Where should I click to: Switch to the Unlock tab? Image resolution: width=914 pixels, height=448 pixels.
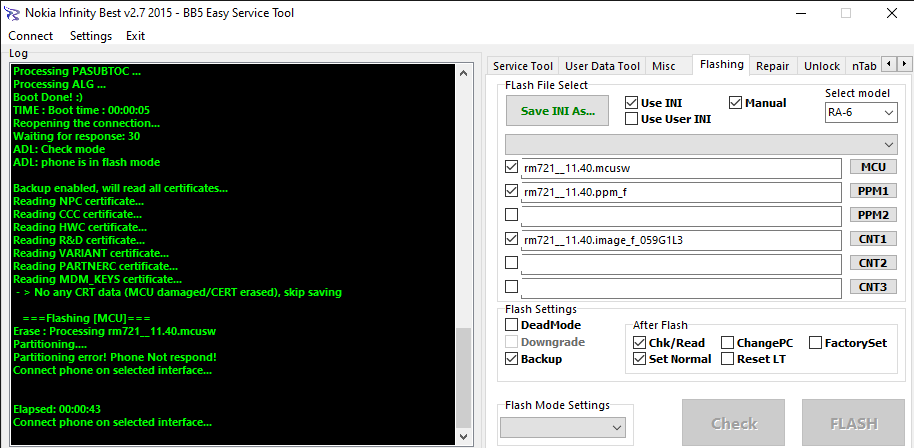(x=822, y=66)
